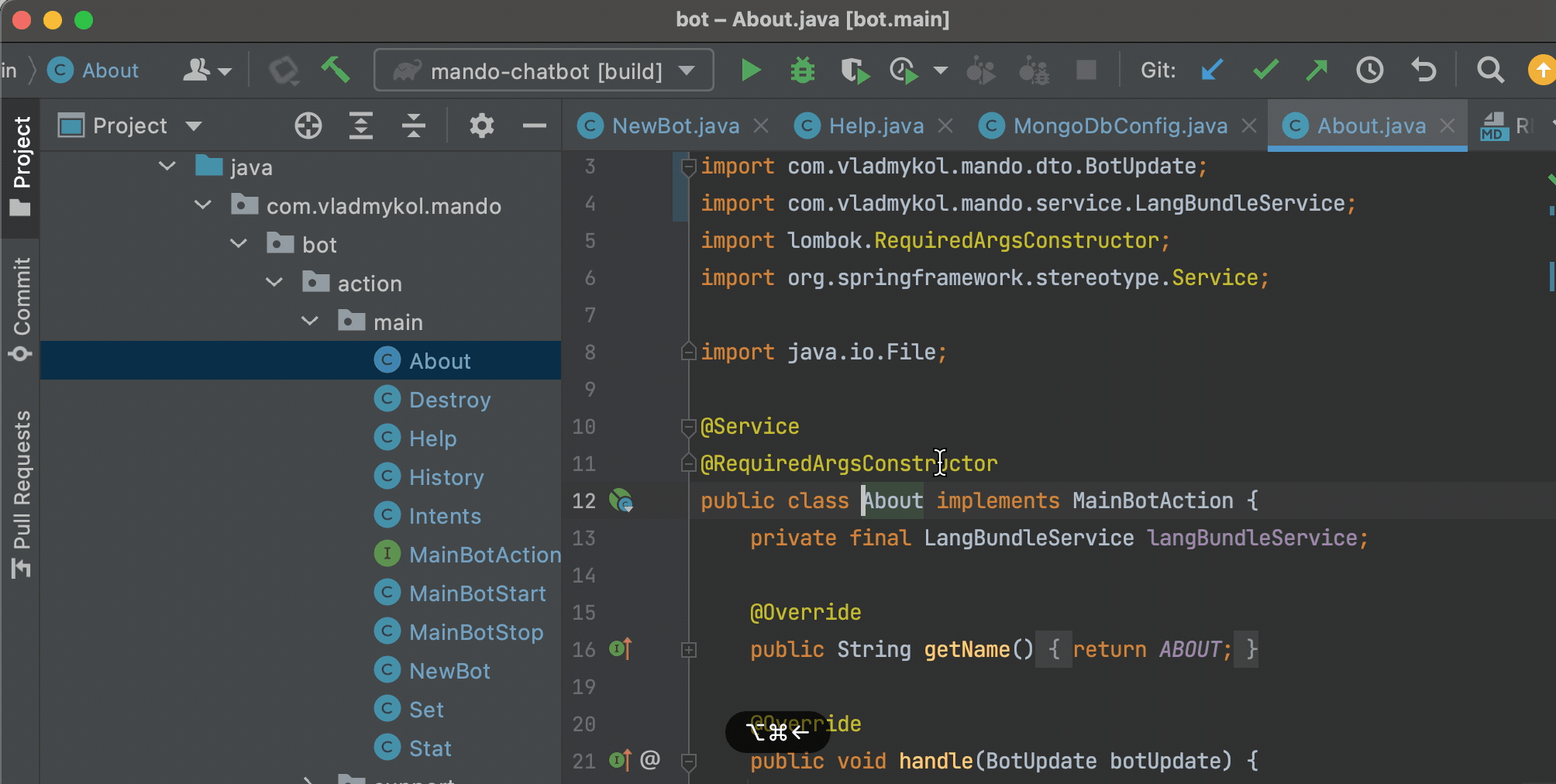1556x784 pixels.
Task: Collapse the java source folder
Action: point(167,166)
